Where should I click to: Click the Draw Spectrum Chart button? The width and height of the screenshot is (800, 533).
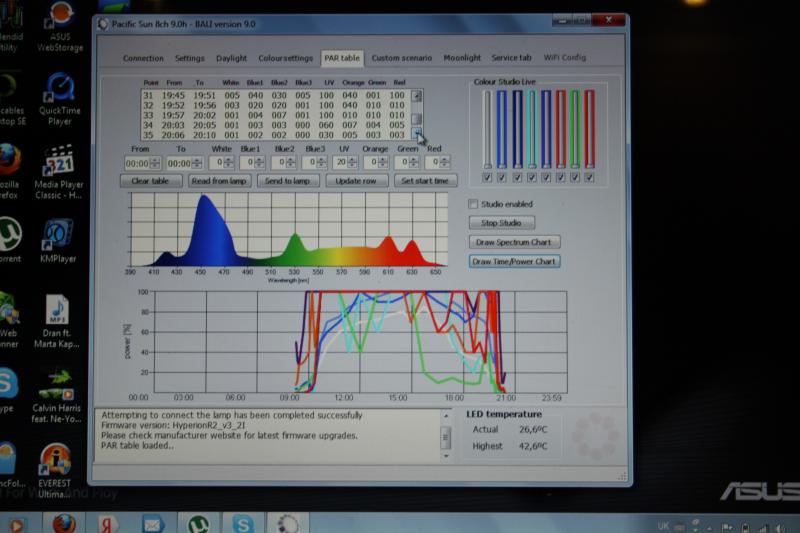514,242
